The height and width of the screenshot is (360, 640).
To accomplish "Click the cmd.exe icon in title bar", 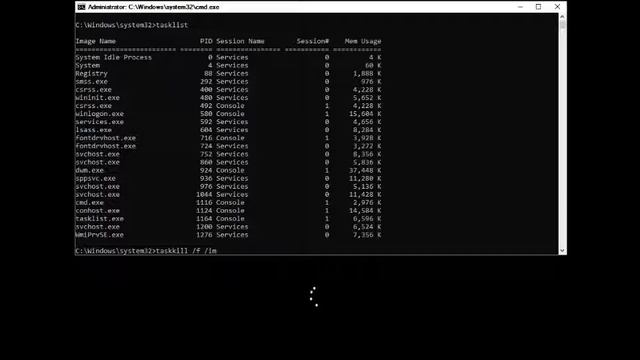I will tap(82, 7).
